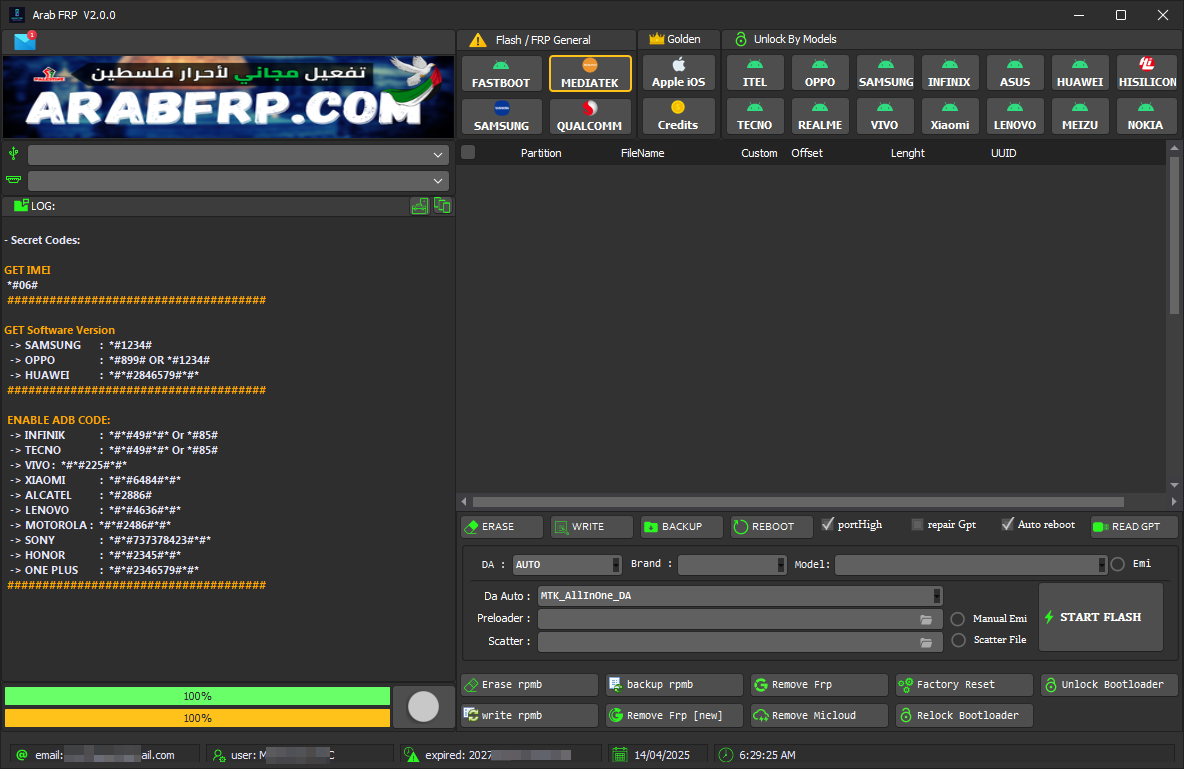Click the Erase rpmb button
The height and width of the screenshot is (769, 1184).
pos(529,685)
